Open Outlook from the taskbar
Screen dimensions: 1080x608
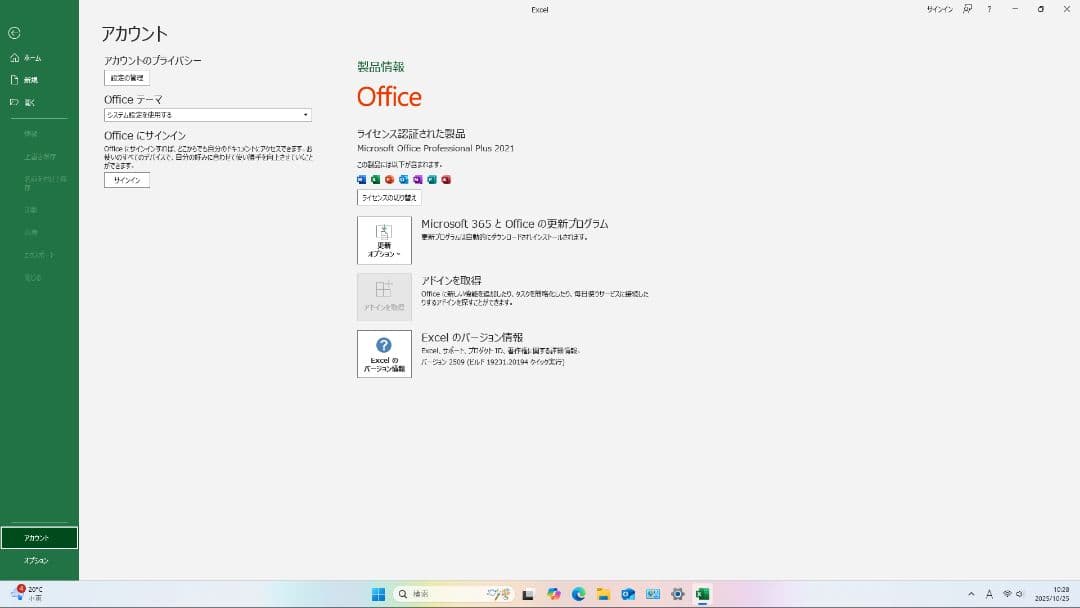point(627,594)
